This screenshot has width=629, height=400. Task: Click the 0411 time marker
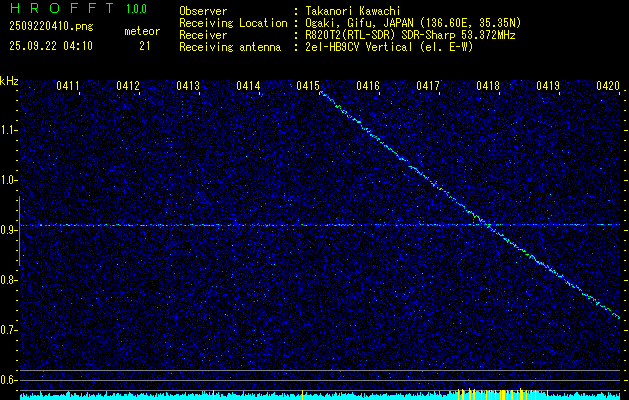point(68,87)
